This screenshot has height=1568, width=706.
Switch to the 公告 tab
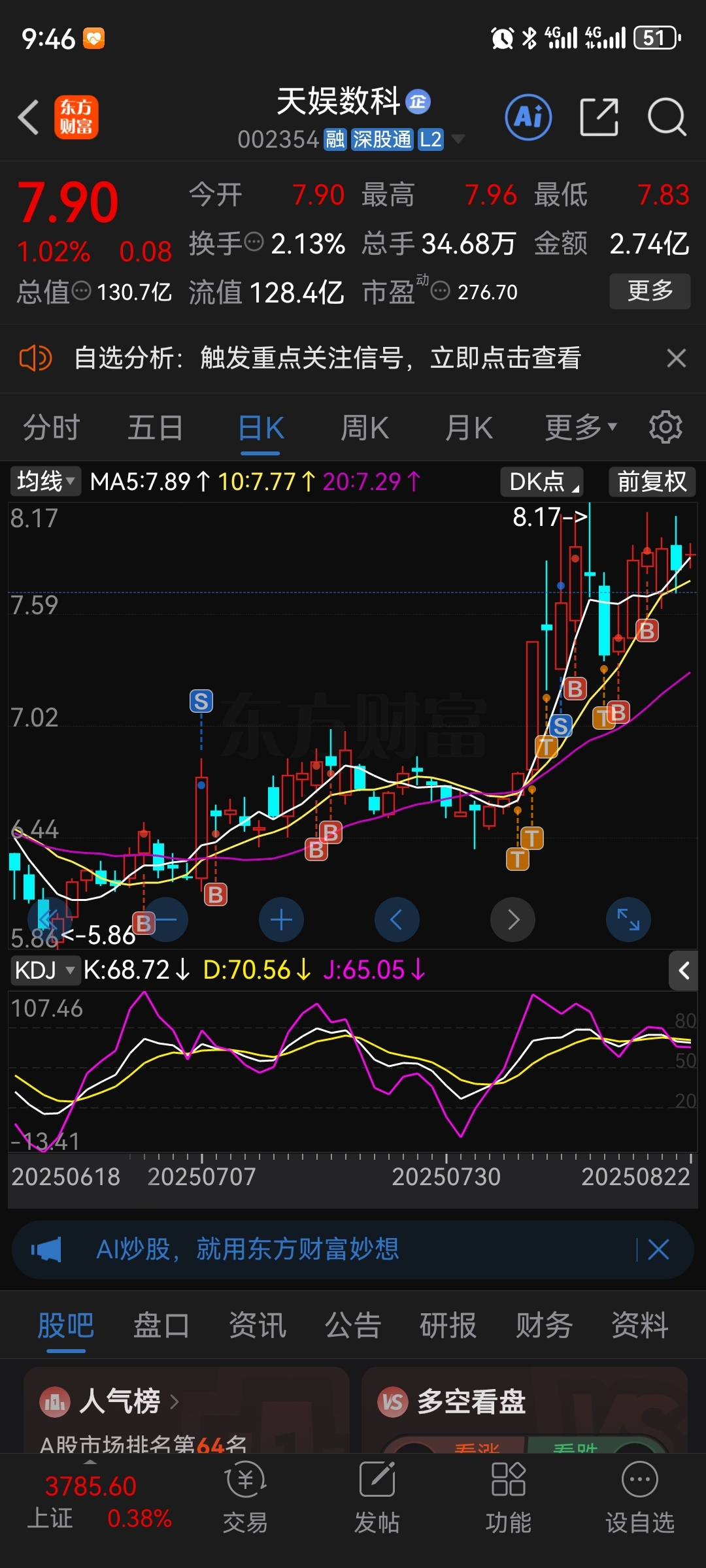point(353,1326)
